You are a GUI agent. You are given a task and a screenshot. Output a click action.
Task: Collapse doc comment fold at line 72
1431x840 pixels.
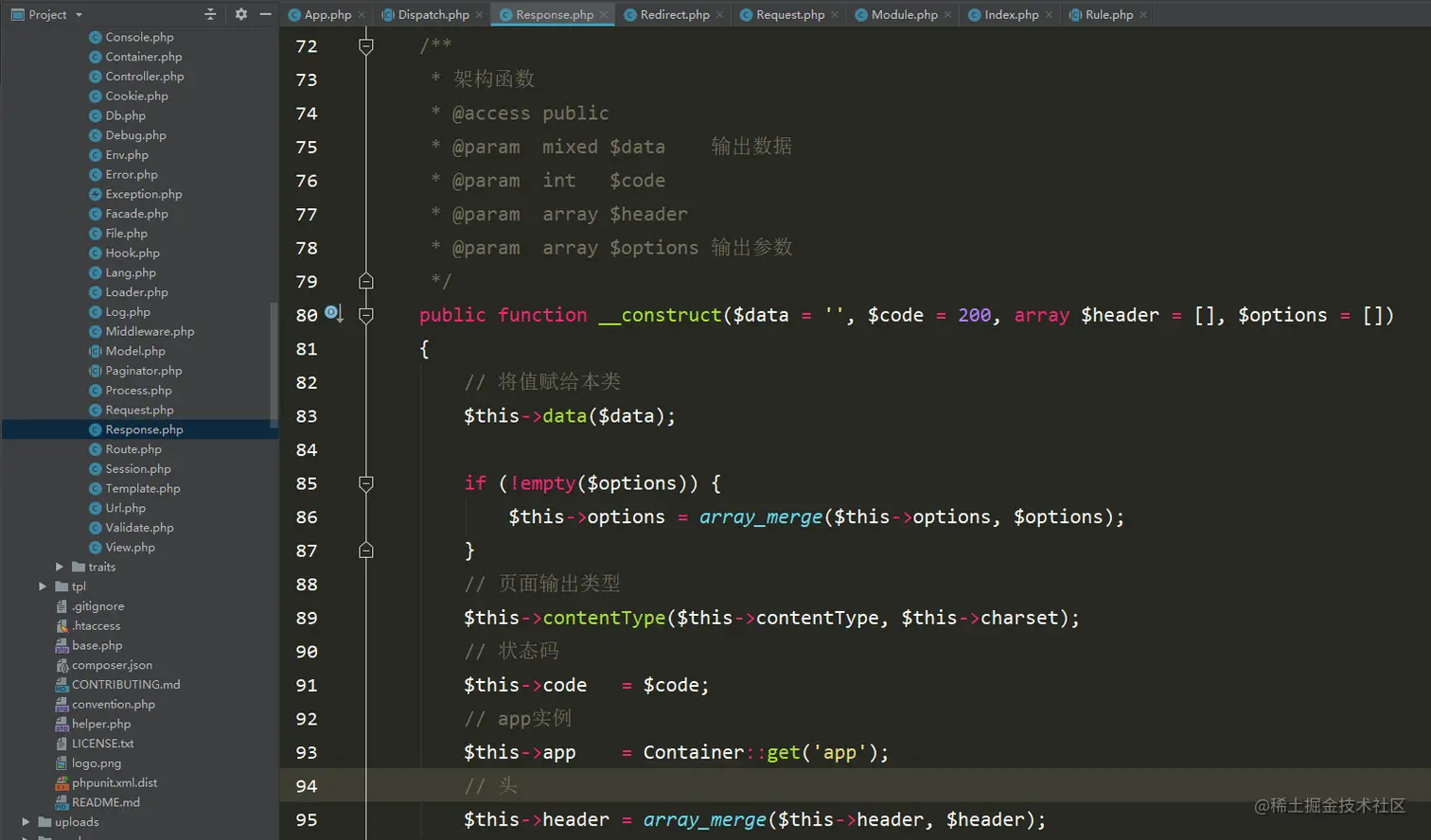pos(366,45)
